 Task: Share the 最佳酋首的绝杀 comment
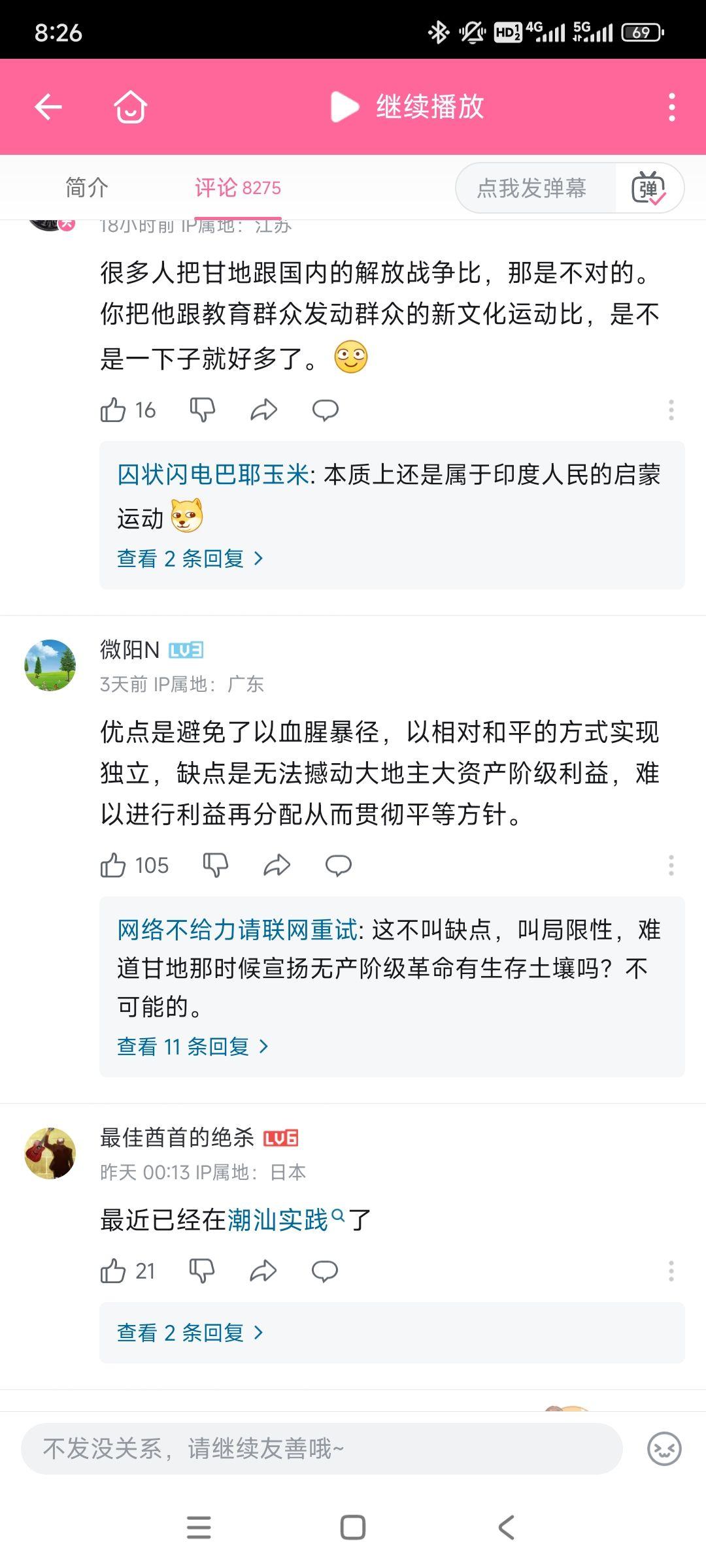click(263, 1271)
